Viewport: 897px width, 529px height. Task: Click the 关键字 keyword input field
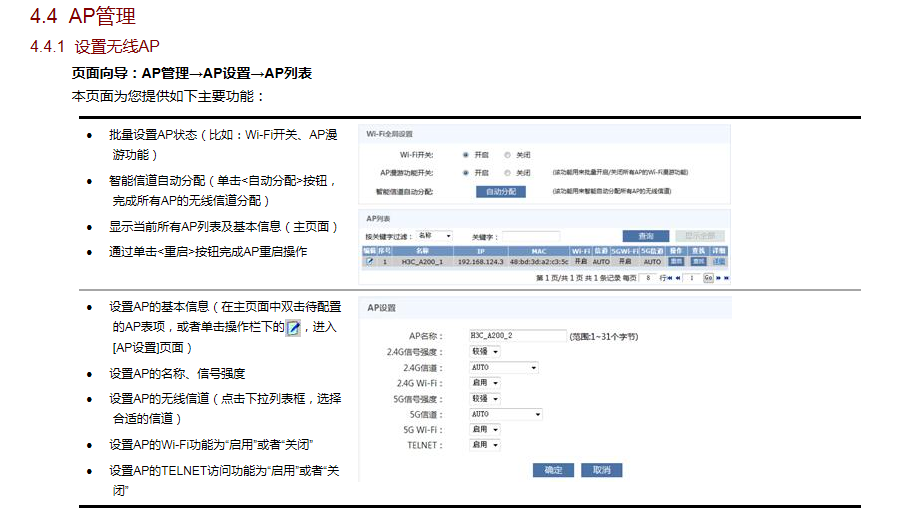[531, 236]
